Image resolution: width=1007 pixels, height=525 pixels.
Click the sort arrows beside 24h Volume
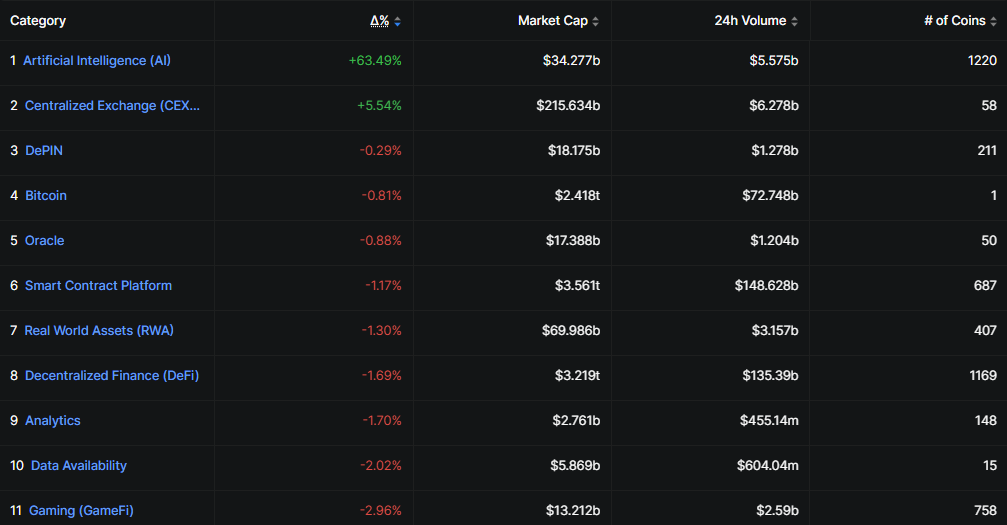point(794,21)
